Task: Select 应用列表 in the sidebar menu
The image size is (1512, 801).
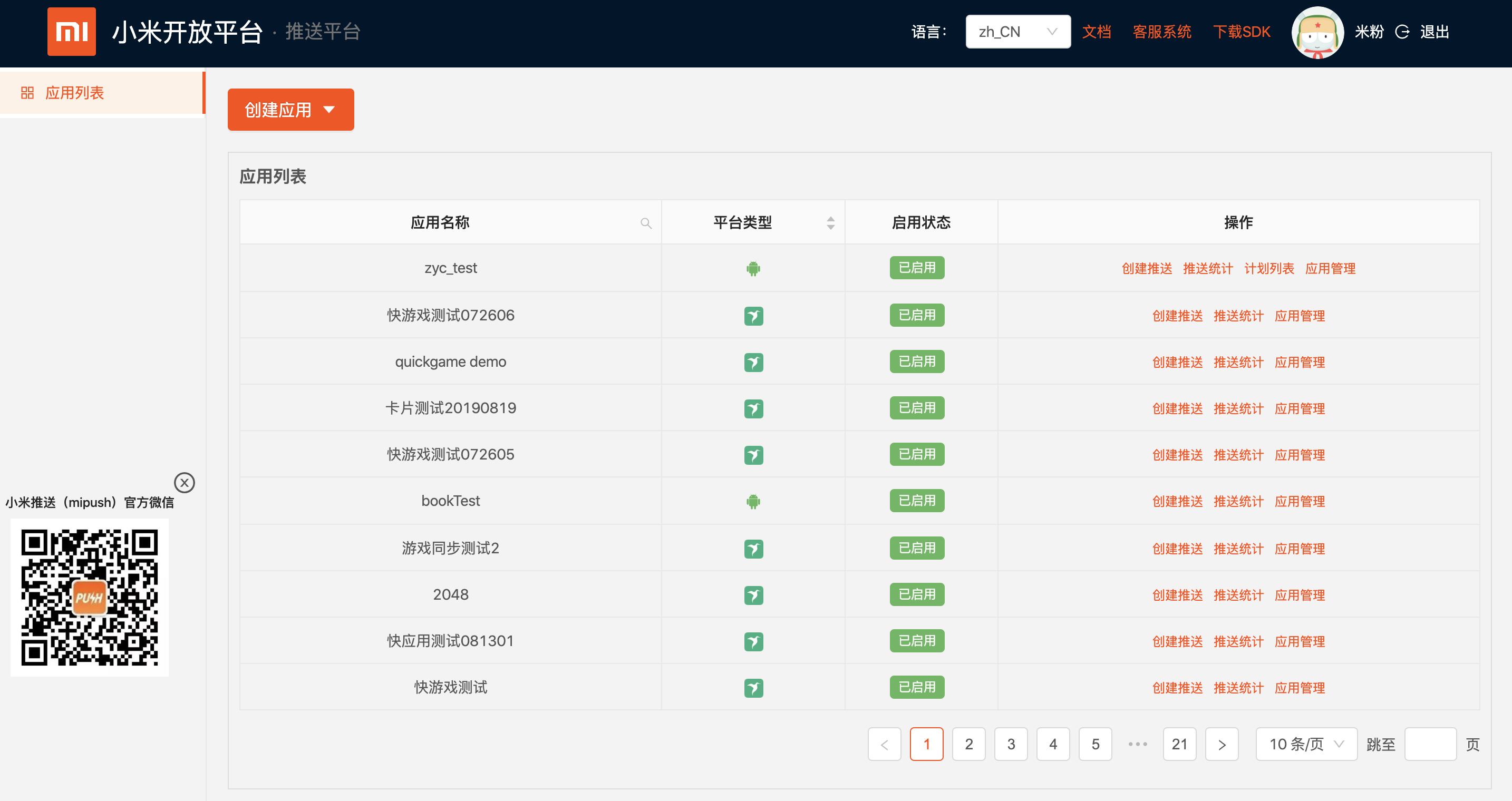Action: (75, 92)
